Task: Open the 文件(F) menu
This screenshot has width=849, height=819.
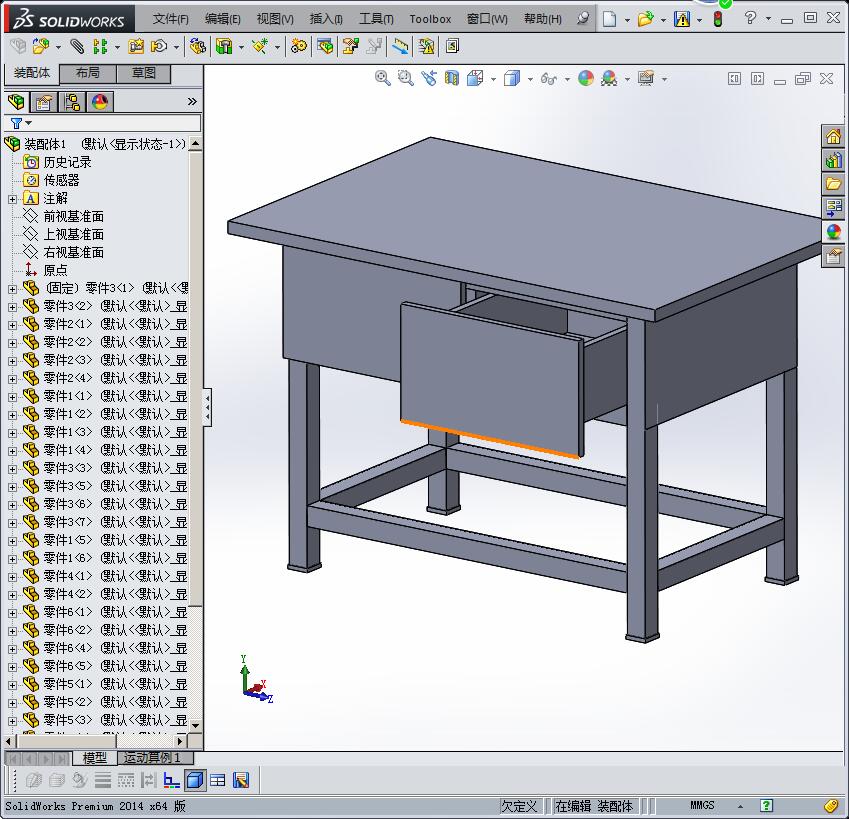Action: click(x=171, y=19)
